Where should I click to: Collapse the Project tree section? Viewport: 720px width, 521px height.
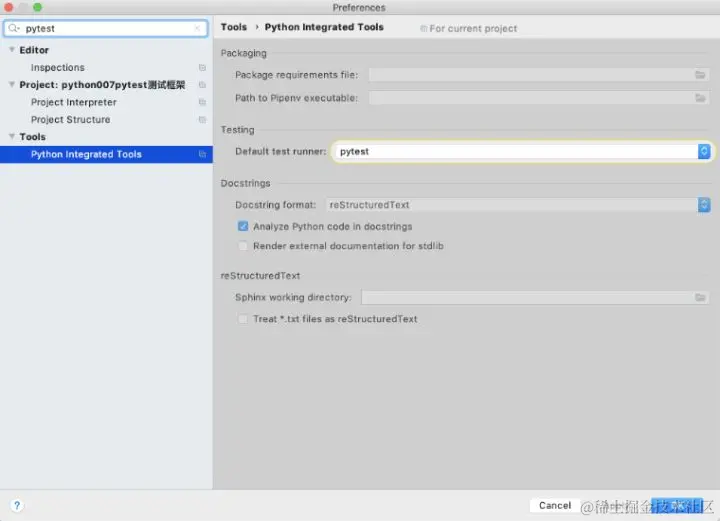12,84
